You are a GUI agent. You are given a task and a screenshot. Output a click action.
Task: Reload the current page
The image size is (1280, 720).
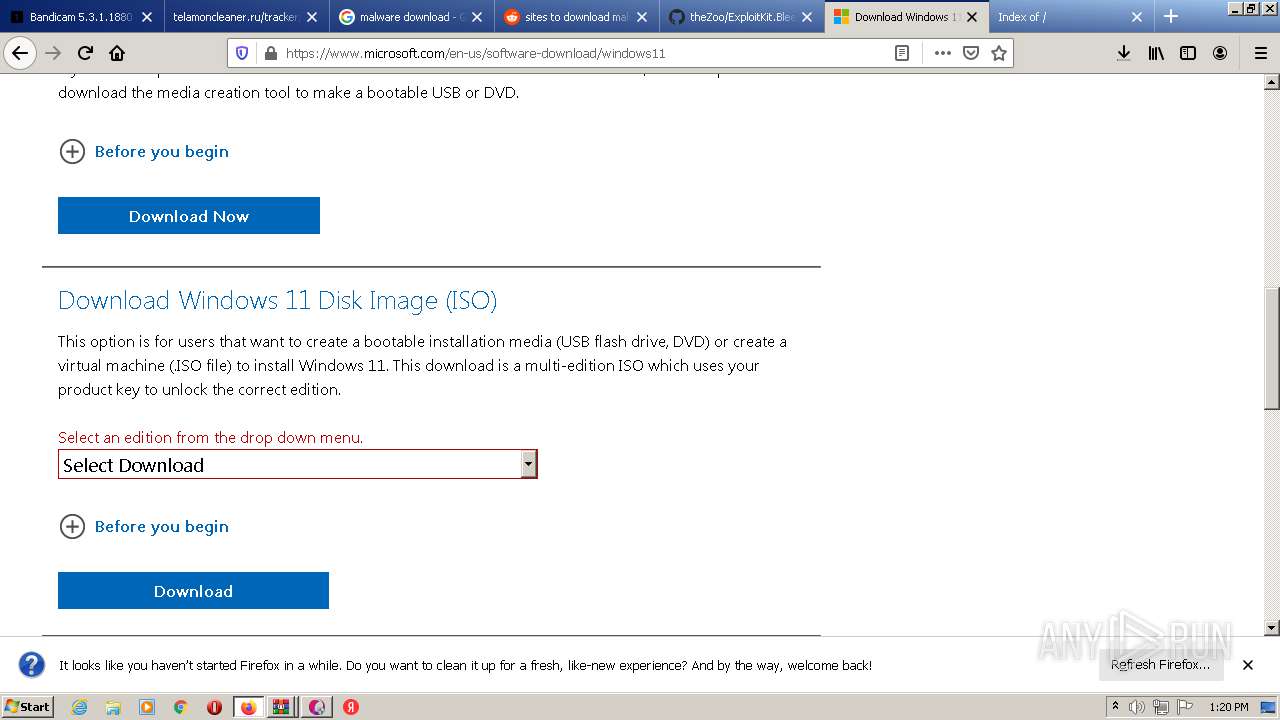coord(85,53)
